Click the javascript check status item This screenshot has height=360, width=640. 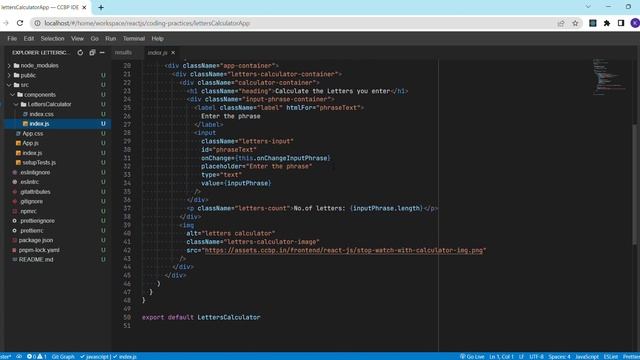tap(94, 356)
